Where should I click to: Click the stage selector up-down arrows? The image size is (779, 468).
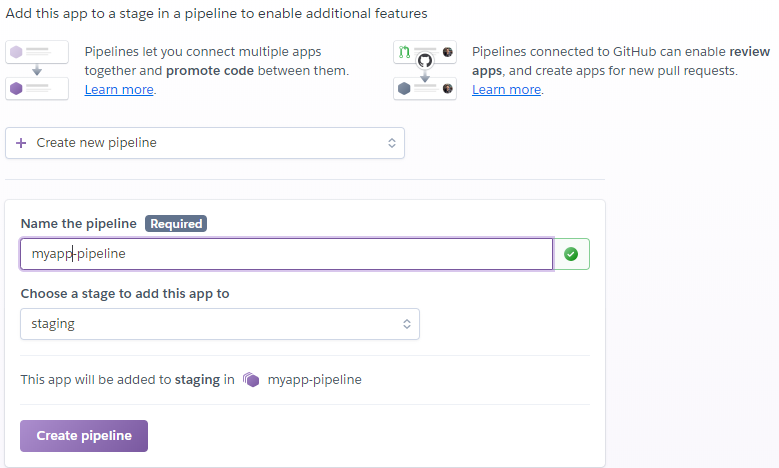(406, 324)
